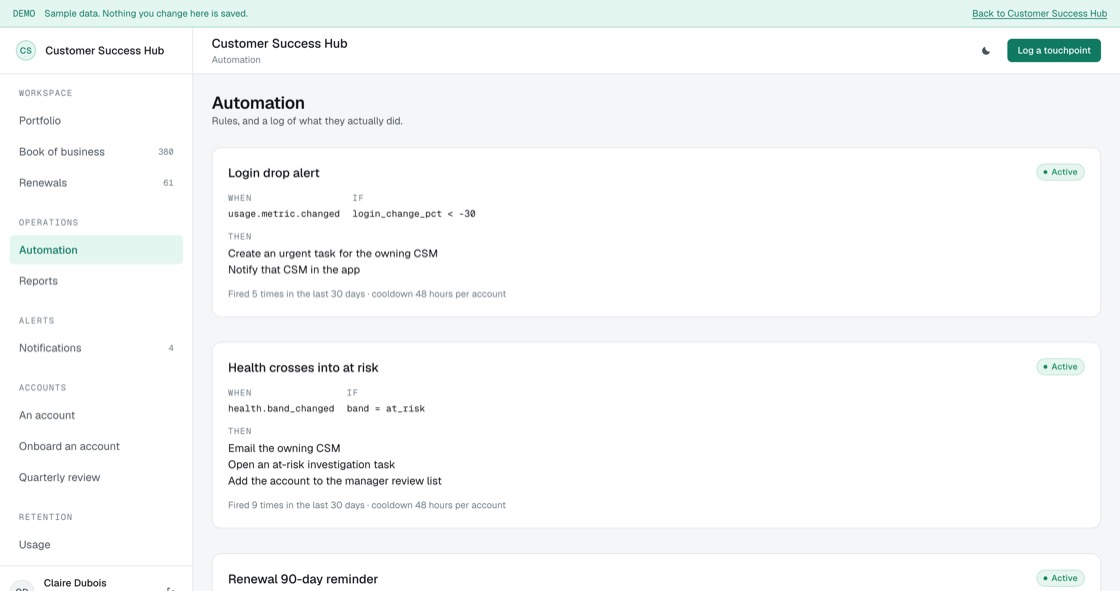This screenshot has height=591, width=1120.
Task: Click Customer Success Hub sidebar title
Action: [104, 51]
